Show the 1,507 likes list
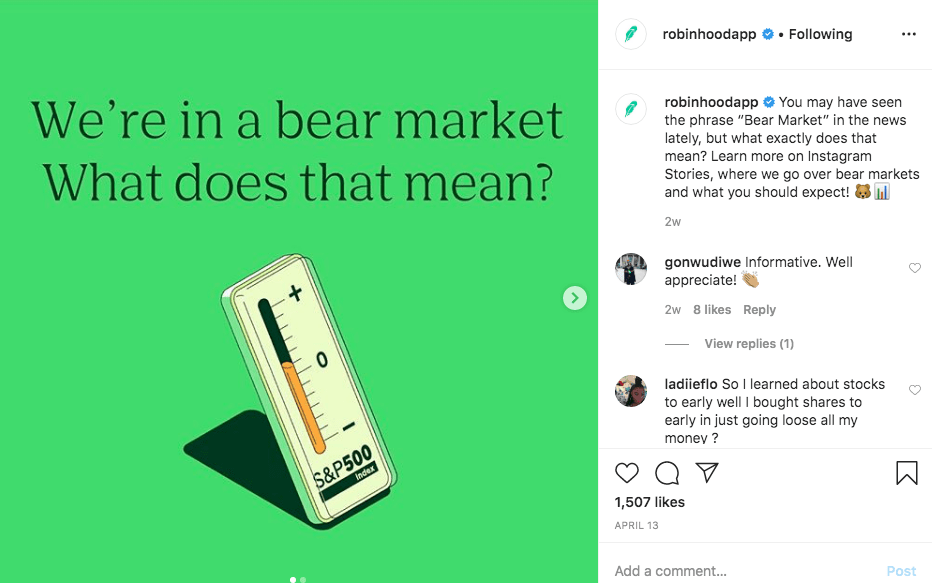The height and width of the screenshot is (583, 932). coord(650,502)
